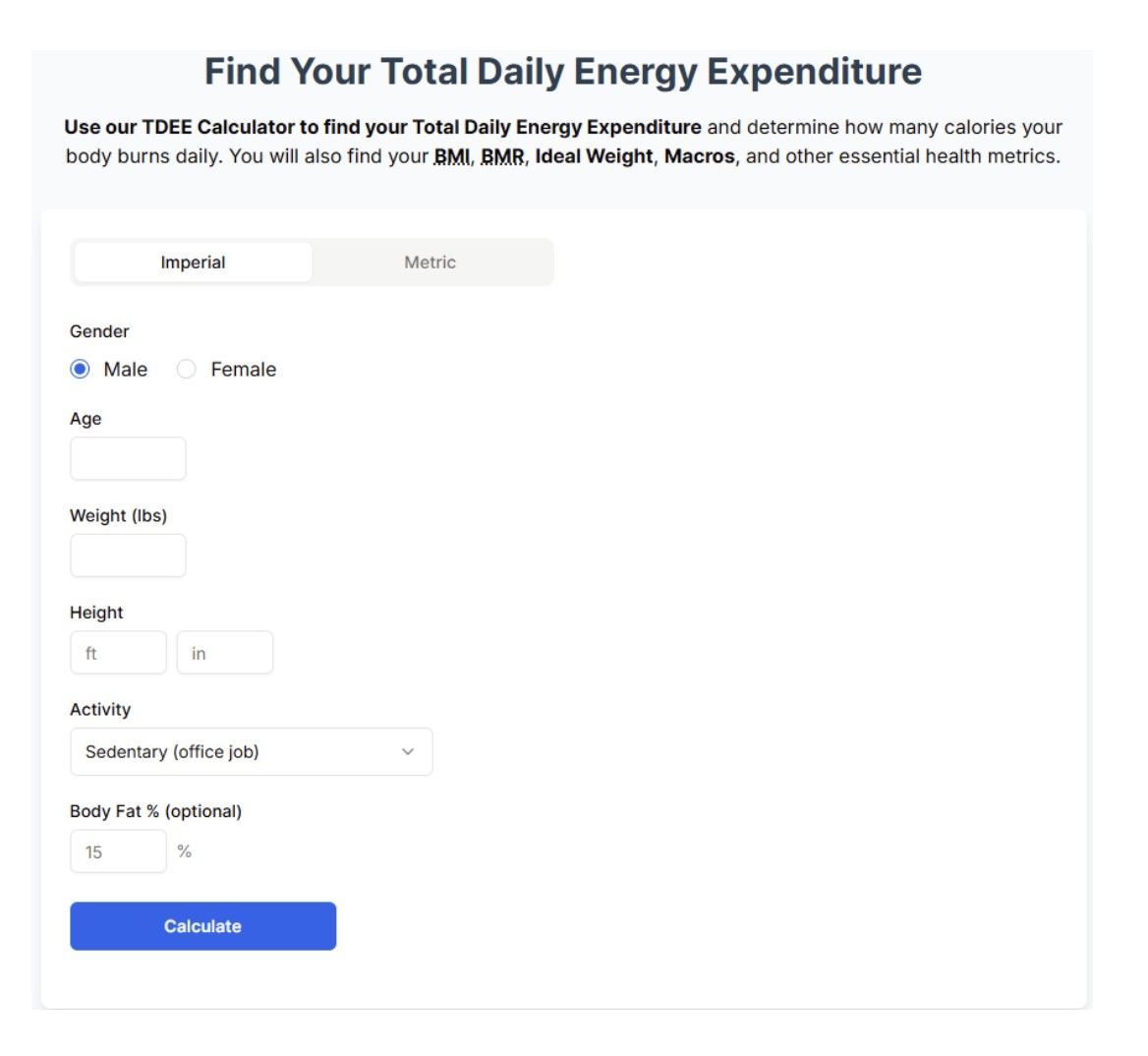The height and width of the screenshot is (1056, 1148).
Task: Focus the Body Fat percentage input
Action: (118, 851)
